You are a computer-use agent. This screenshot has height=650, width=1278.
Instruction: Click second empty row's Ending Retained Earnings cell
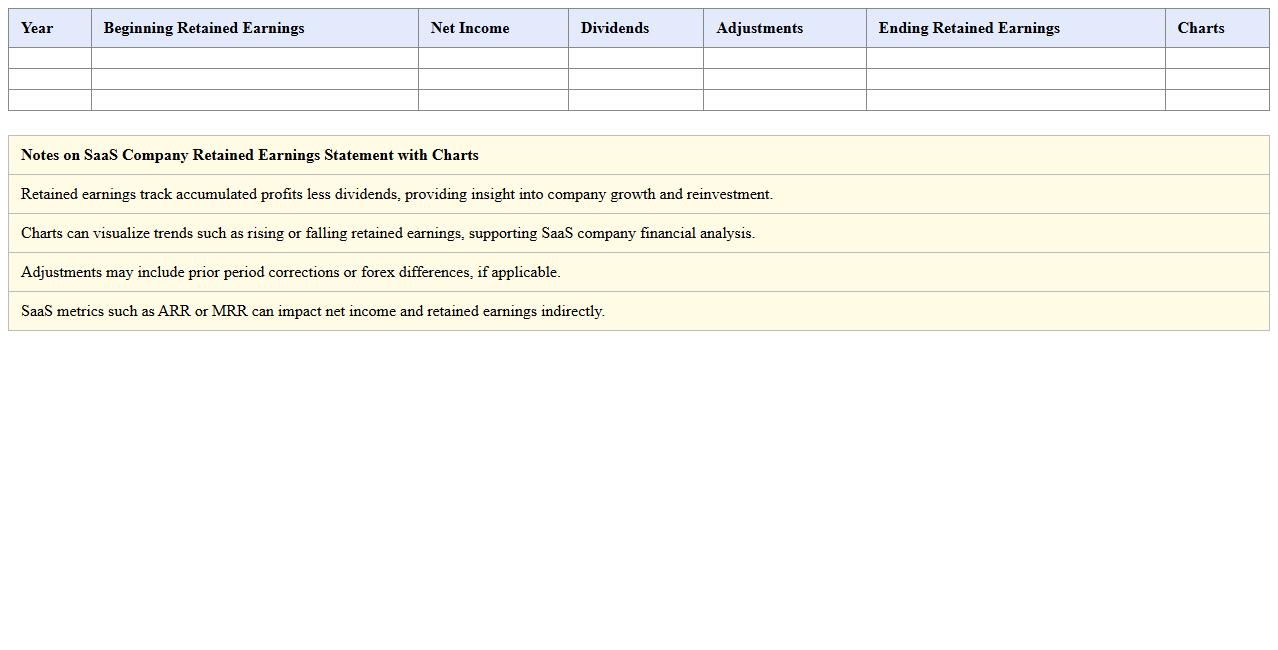[1015, 79]
